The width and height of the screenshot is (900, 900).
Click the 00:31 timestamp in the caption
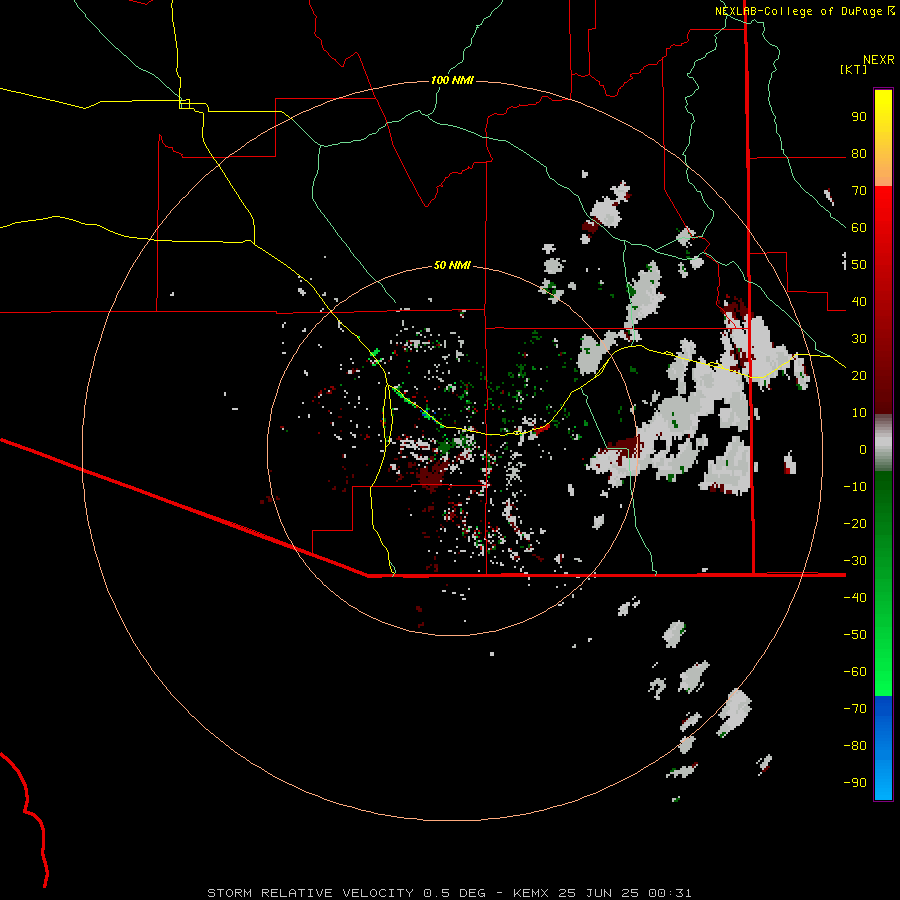pos(669,893)
